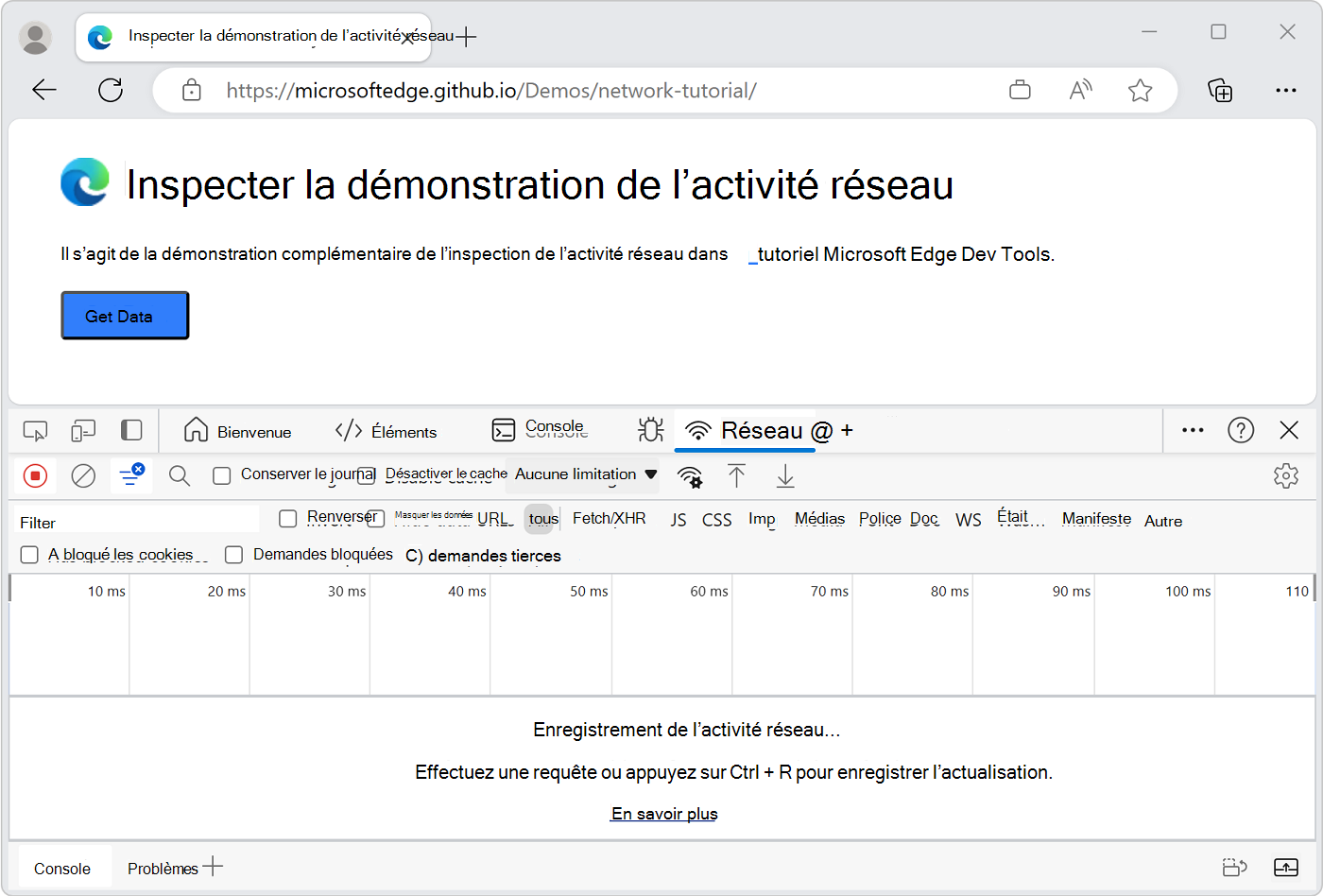Switch to the Éléments tab

click(x=387, y=430)
